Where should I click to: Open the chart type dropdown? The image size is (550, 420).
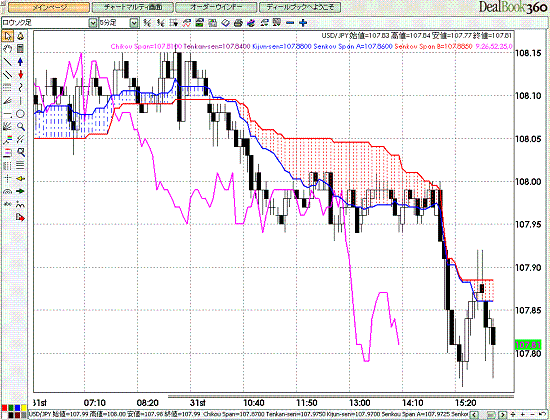point(93,23)
